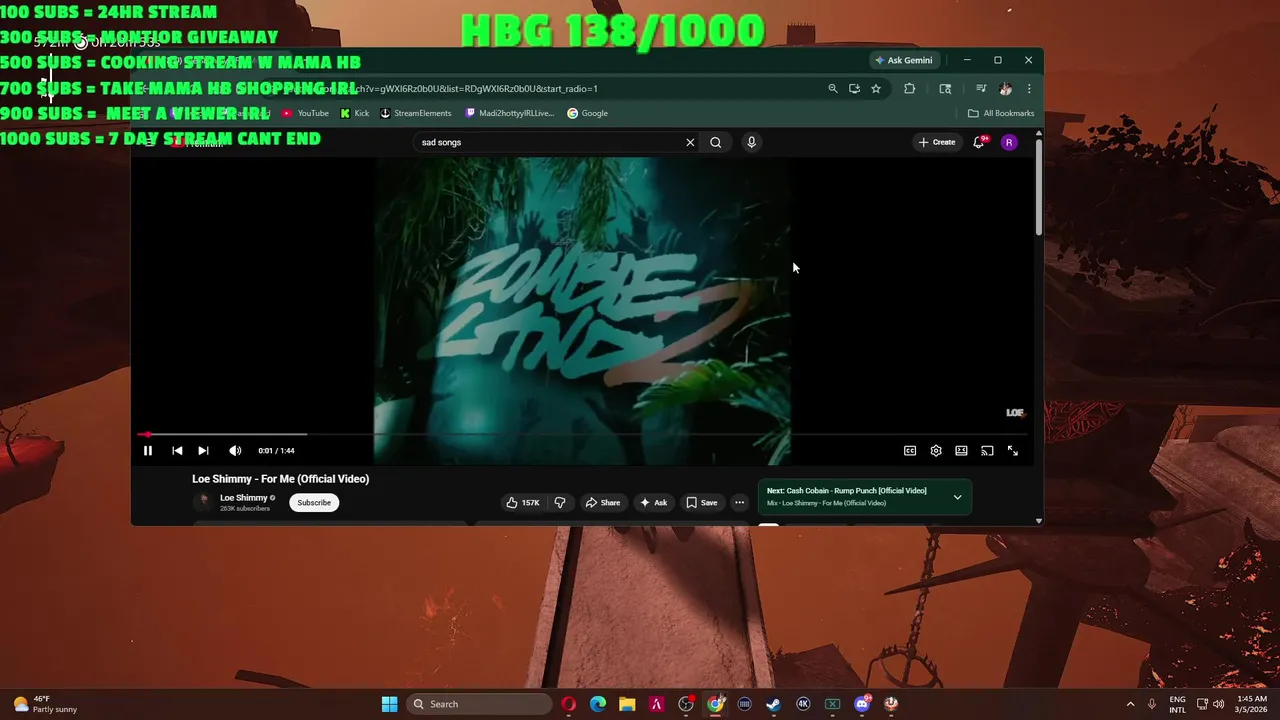The width and height of the screenshot is (1280, 720).
Task: Subscribe to the Loe Shimmy channel
Action: click(313, 503)
